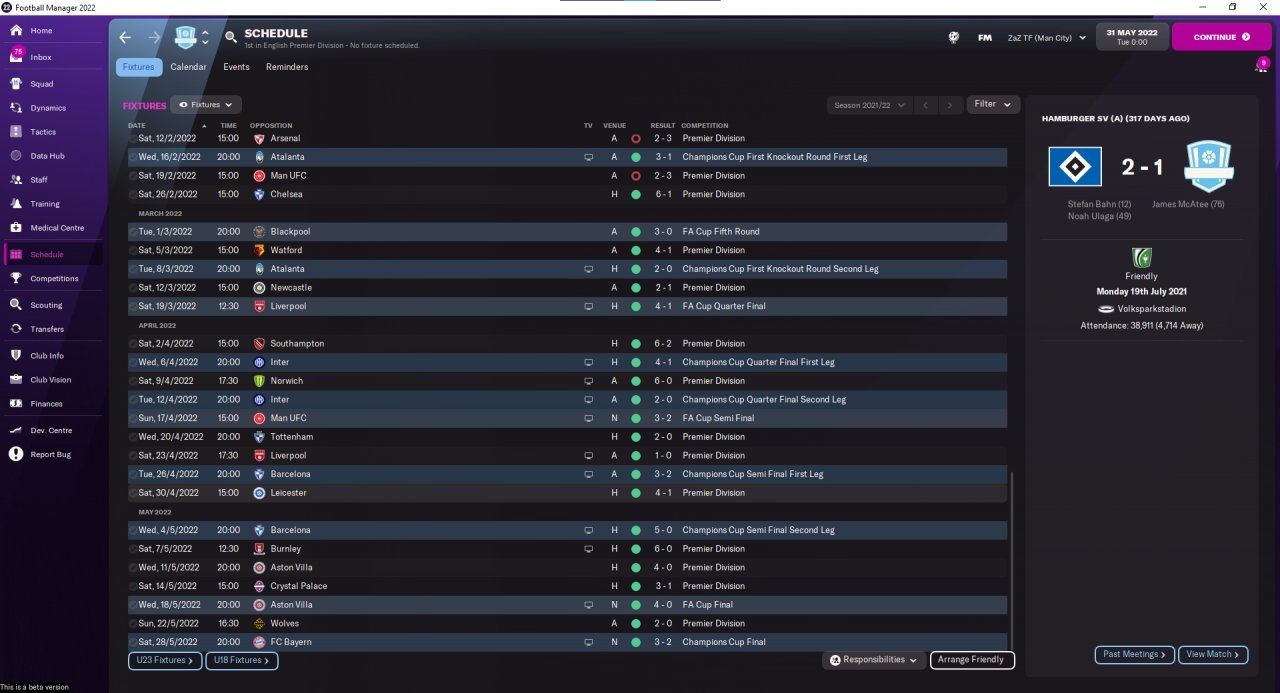Viewport: 1280px width, 693px height.
Task: Sort the fixtures by the Date column
Action: 137,126
